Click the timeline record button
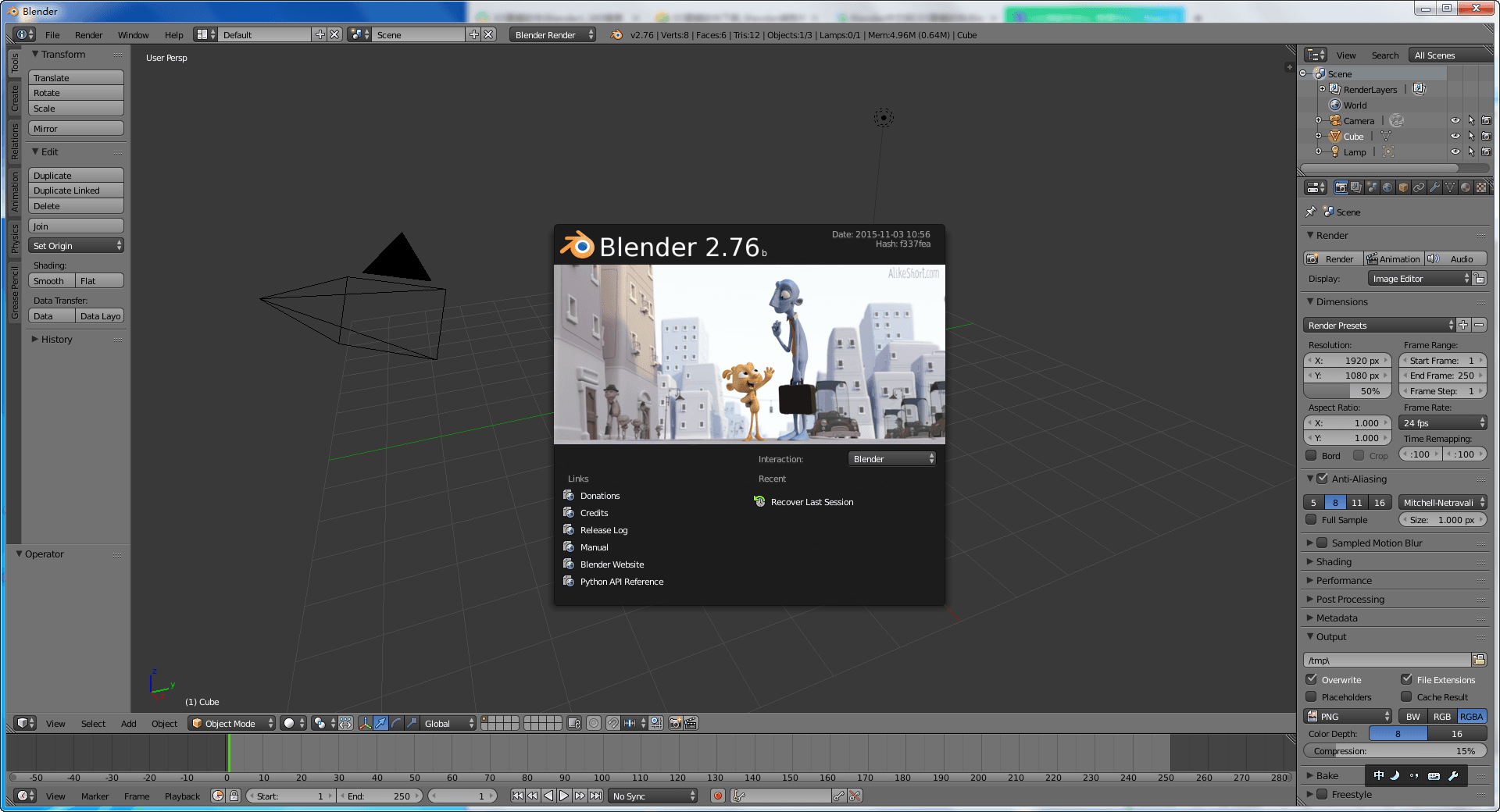 click(718, 796)
